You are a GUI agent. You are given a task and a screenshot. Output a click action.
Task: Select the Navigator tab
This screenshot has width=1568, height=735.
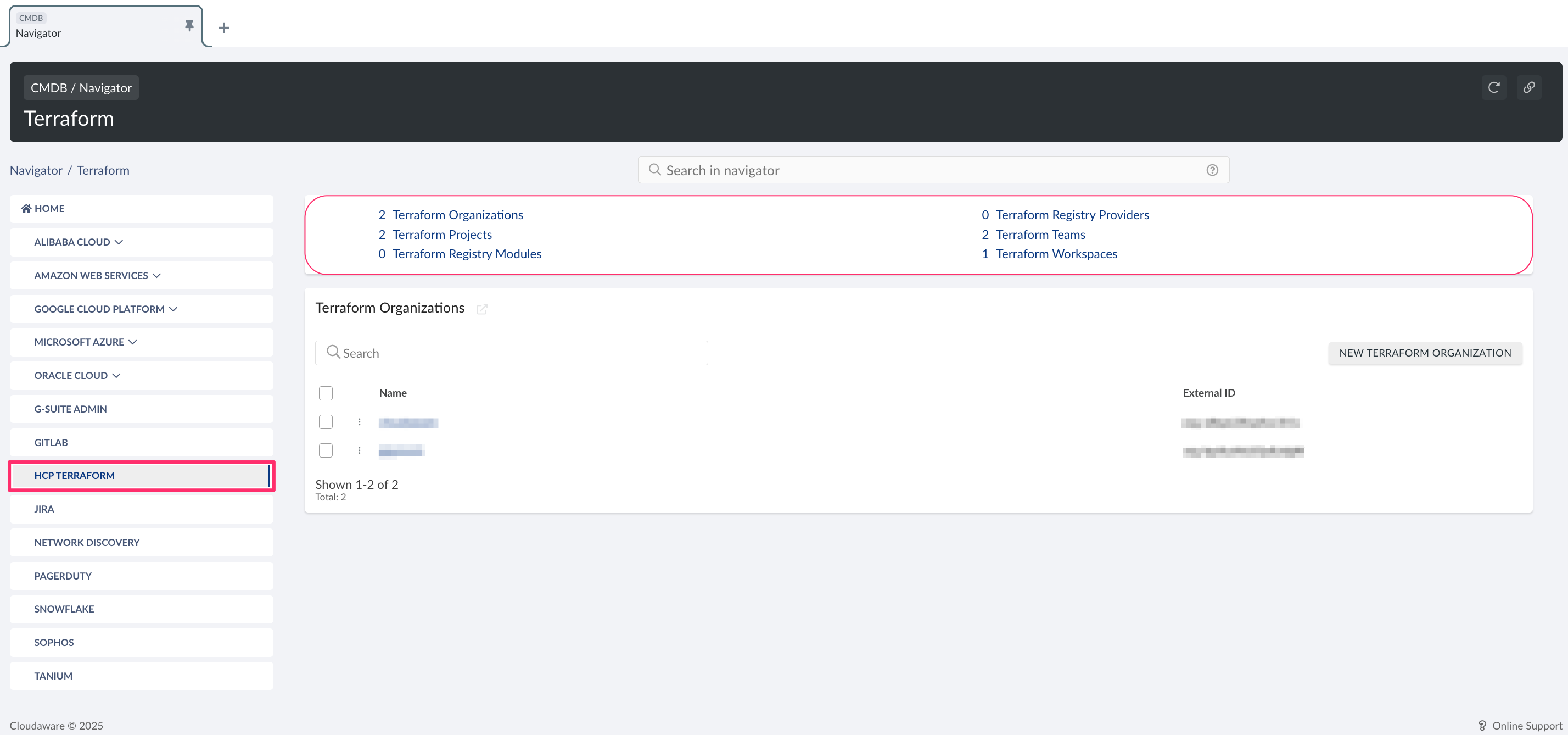point(38,33)
